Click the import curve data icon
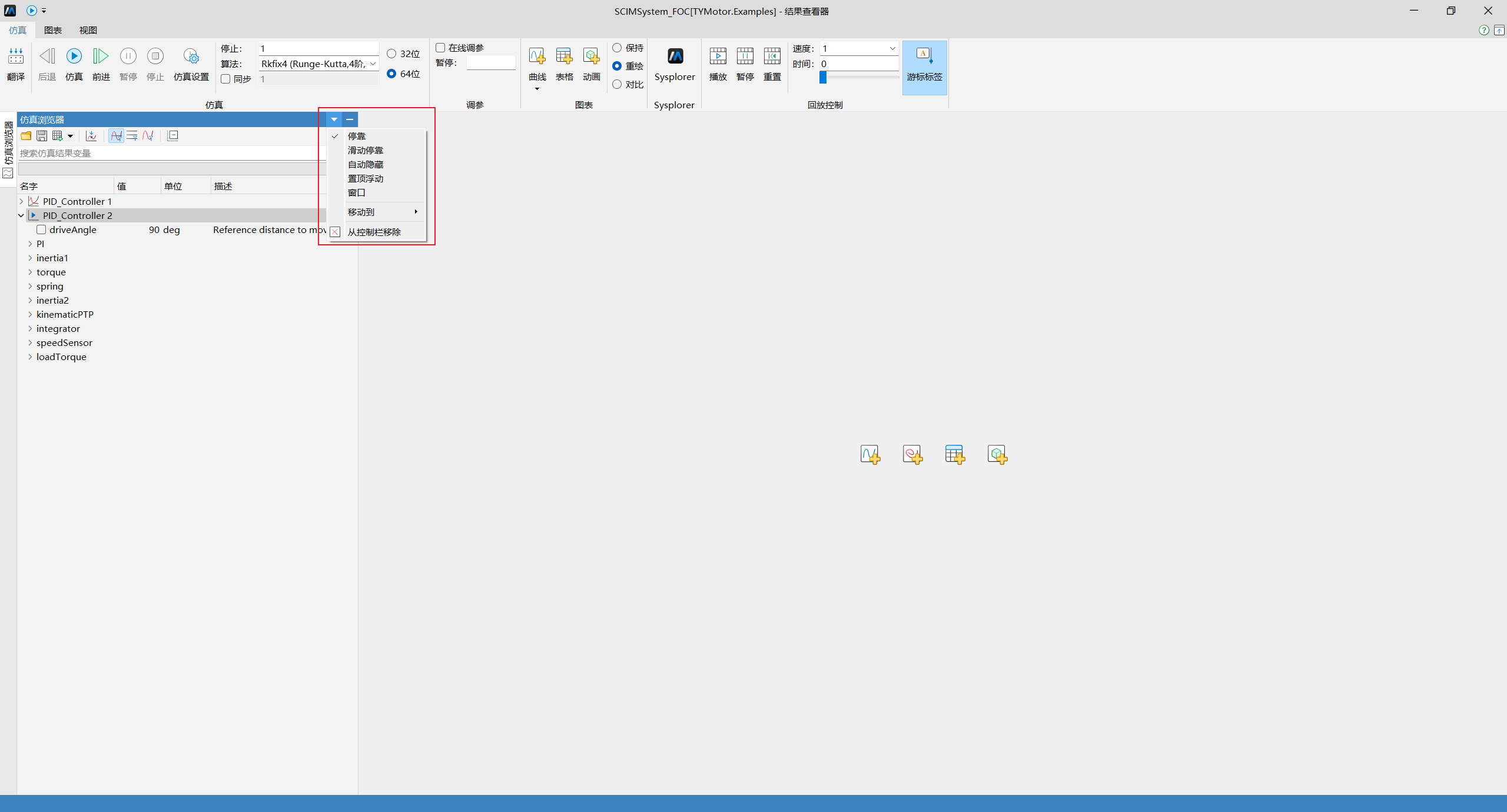 click(91, 136)
